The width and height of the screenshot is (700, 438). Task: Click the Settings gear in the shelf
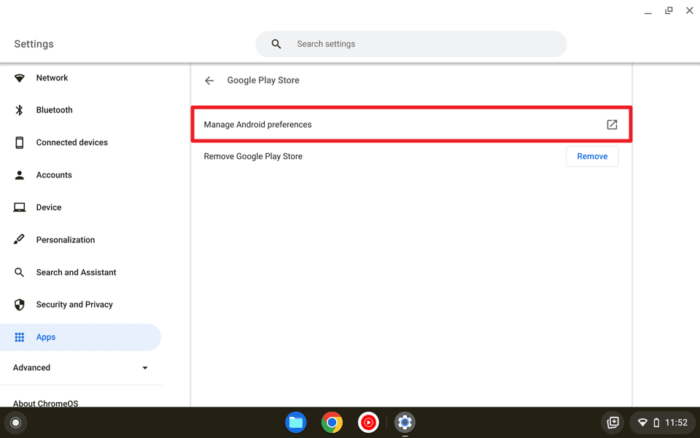[x=405, y=422]
